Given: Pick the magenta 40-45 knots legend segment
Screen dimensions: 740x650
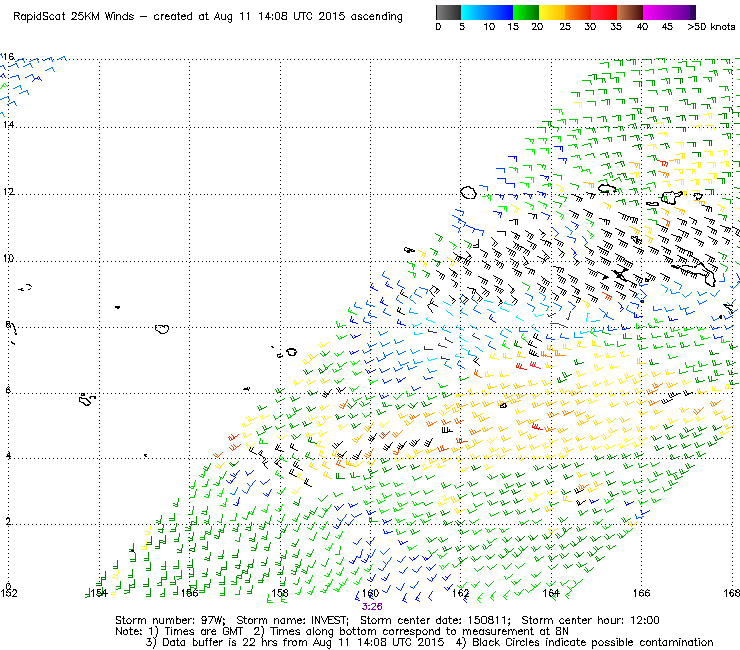Looking at the screenshot, I should click(656, 12).
